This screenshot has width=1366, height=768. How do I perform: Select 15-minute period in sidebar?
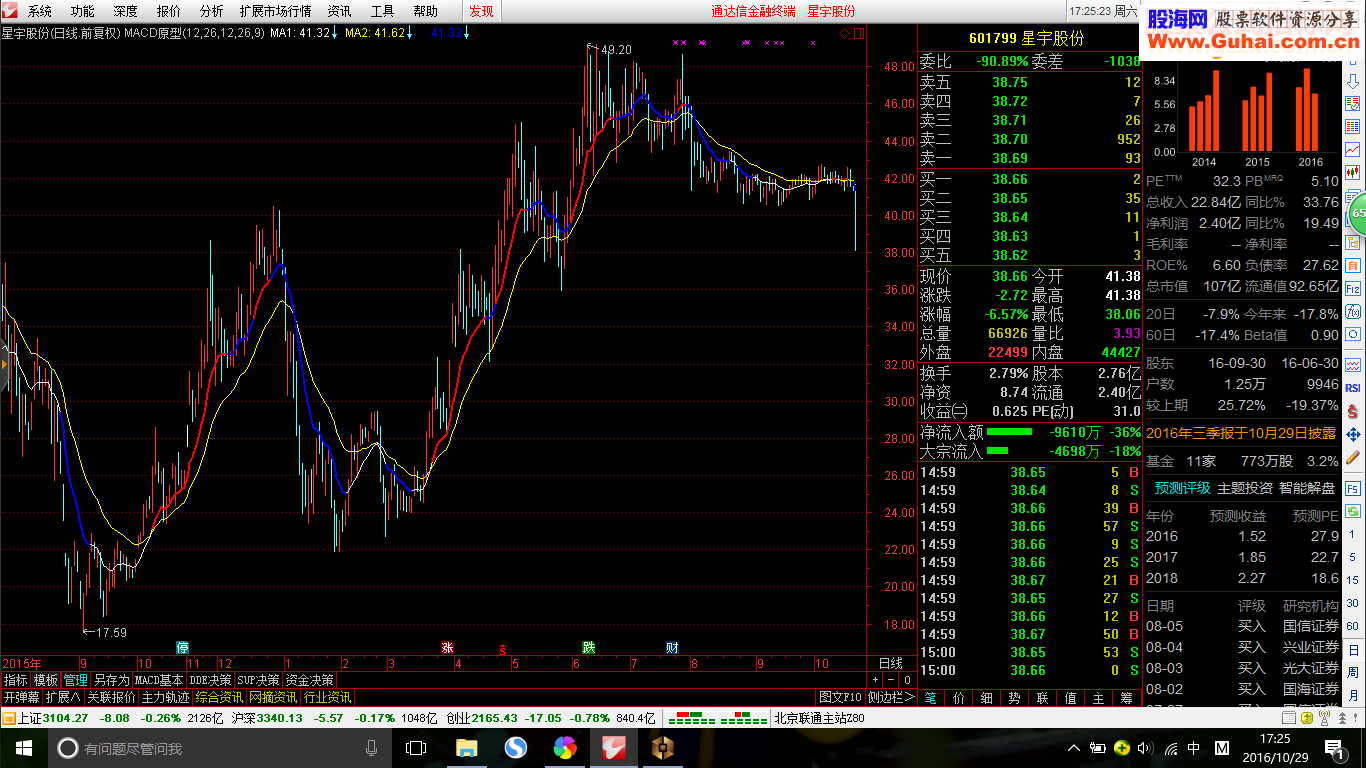pos(1353,579)
